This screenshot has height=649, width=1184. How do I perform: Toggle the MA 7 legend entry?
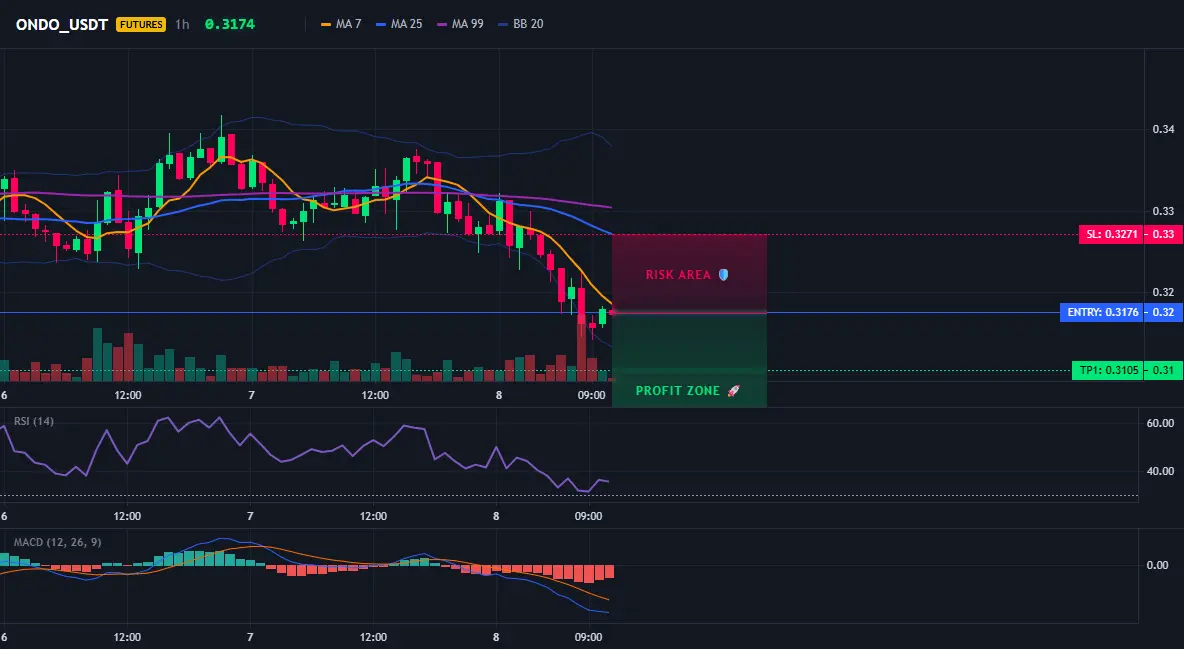341,24
